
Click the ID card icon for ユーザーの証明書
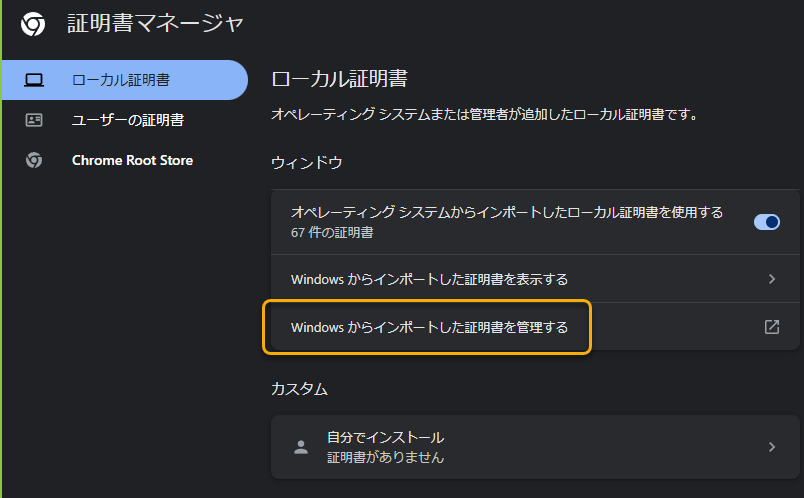pyautogui.click(x=34, y=120)
